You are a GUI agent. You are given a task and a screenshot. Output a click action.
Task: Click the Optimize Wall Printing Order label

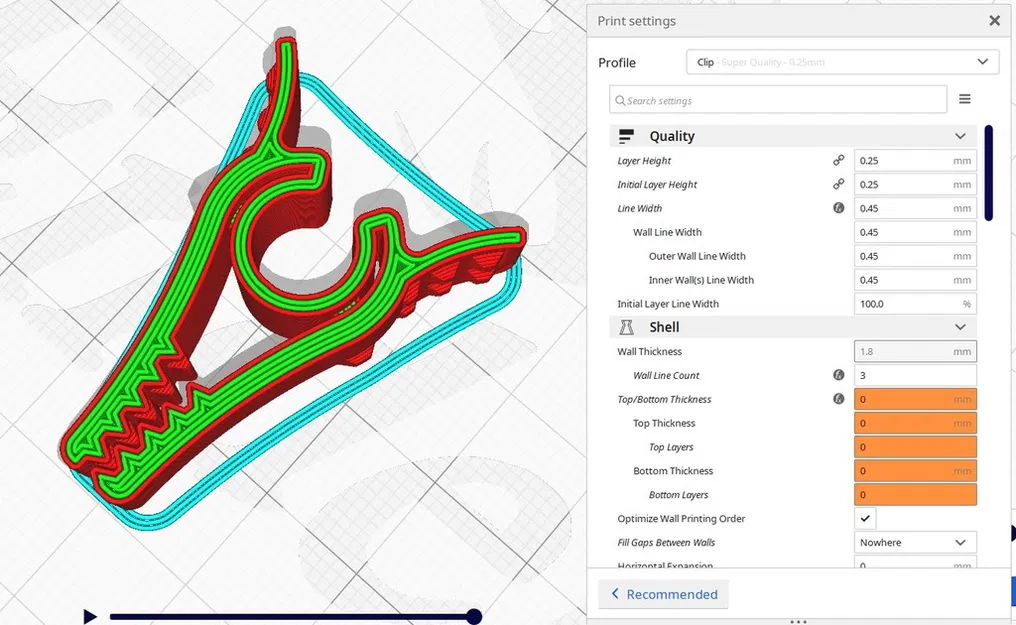681,519
